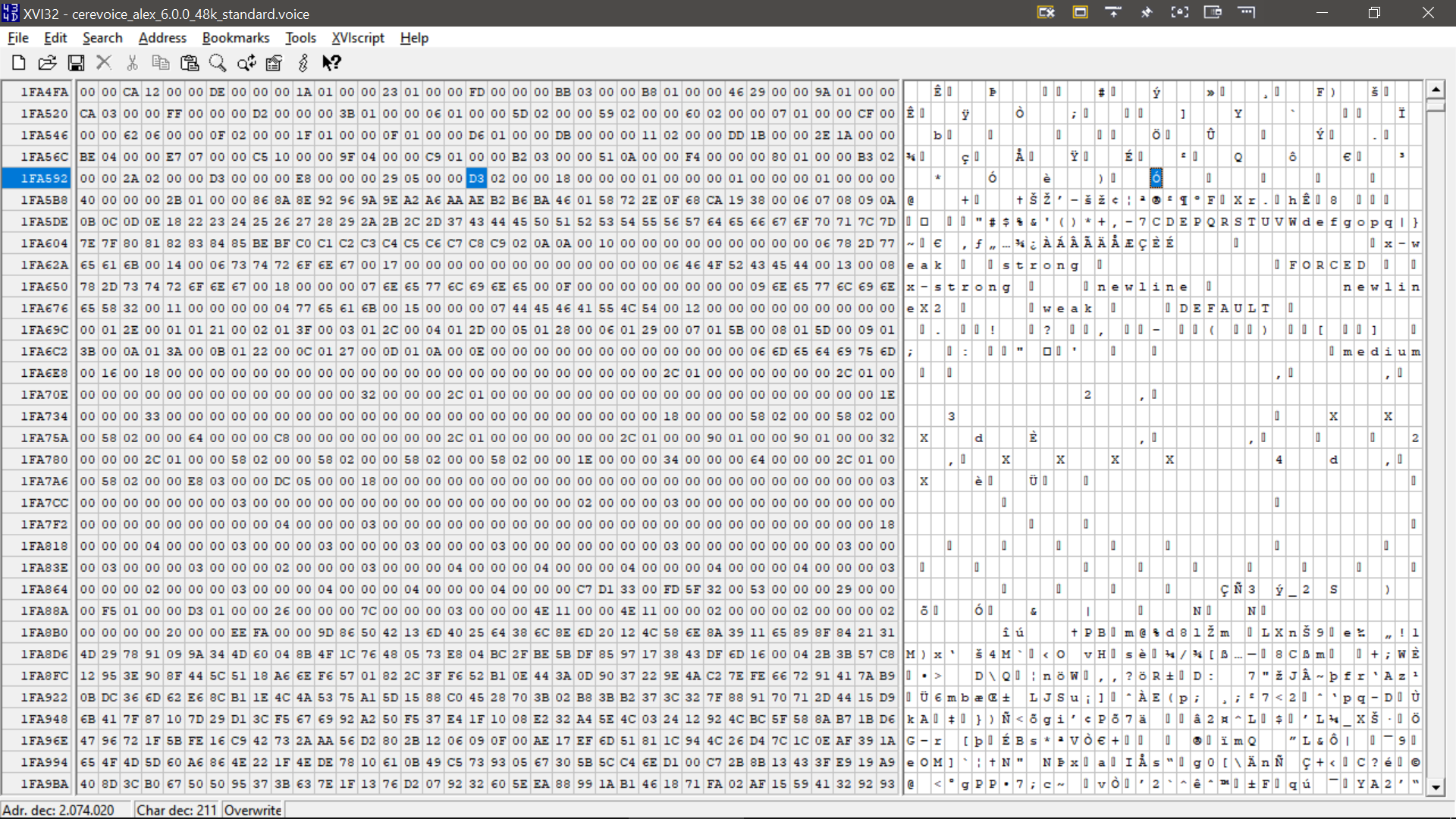
Task: Click the pin icon in title bar
Action: point(1146,12)
